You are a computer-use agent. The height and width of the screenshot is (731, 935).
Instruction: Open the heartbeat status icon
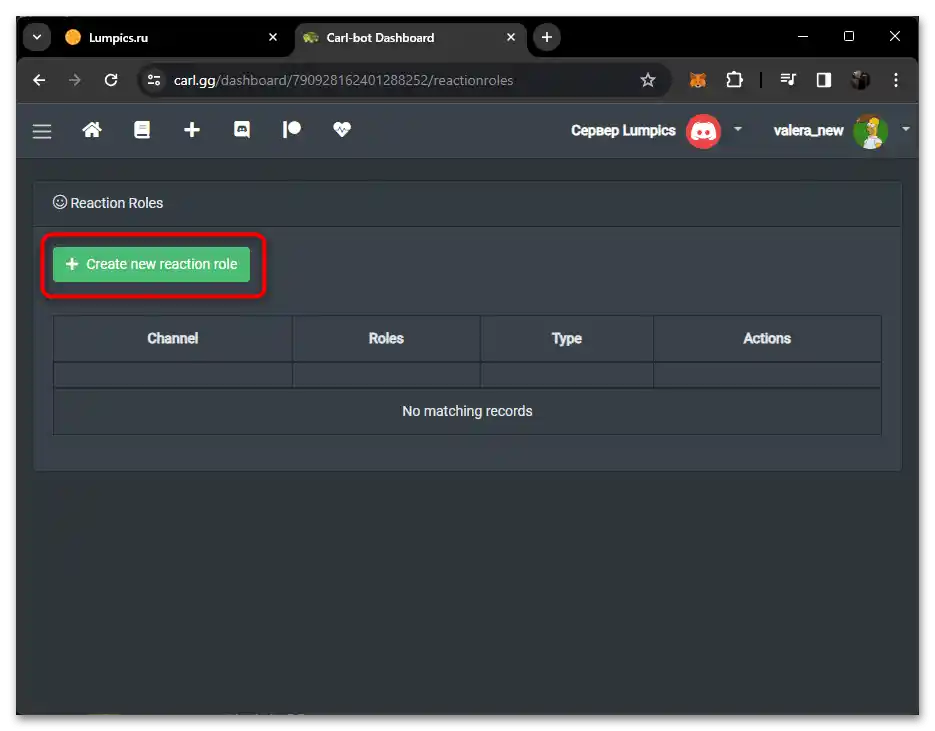(342, 129)
